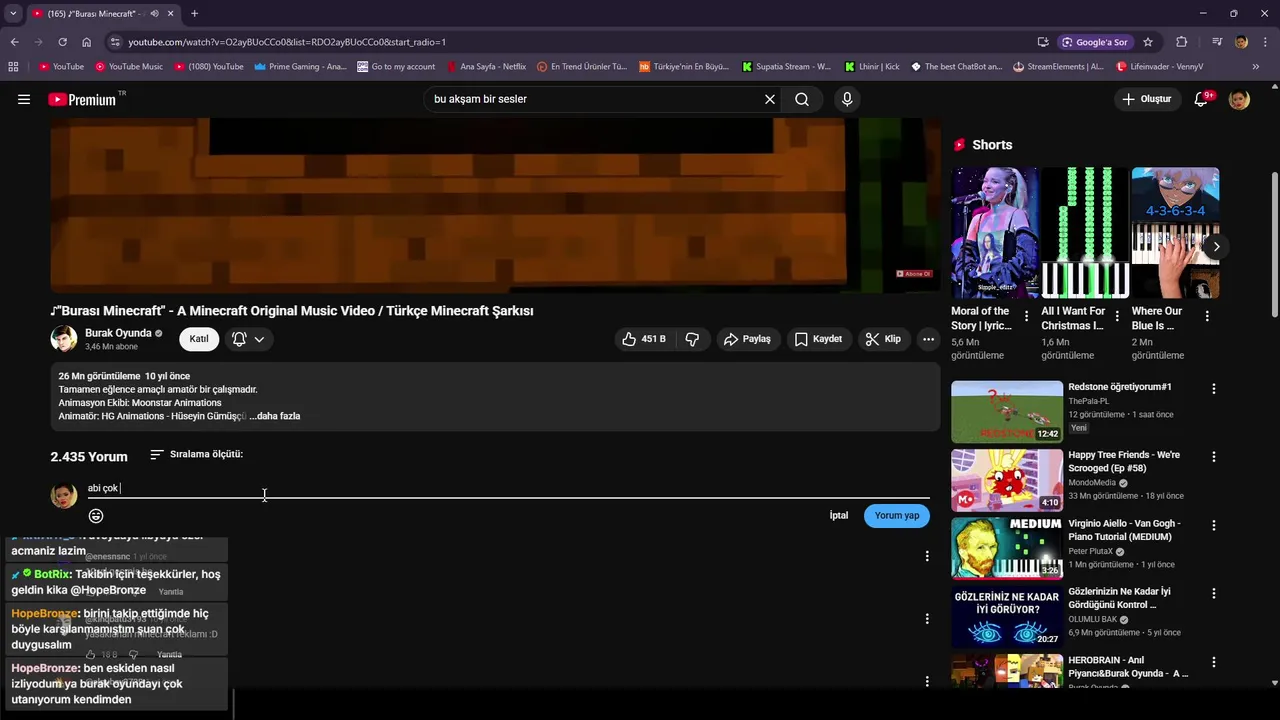Open the All I Want For Christmas short
The height and width of the screenshot is (720, 1280).
[x=1084, y=233]
